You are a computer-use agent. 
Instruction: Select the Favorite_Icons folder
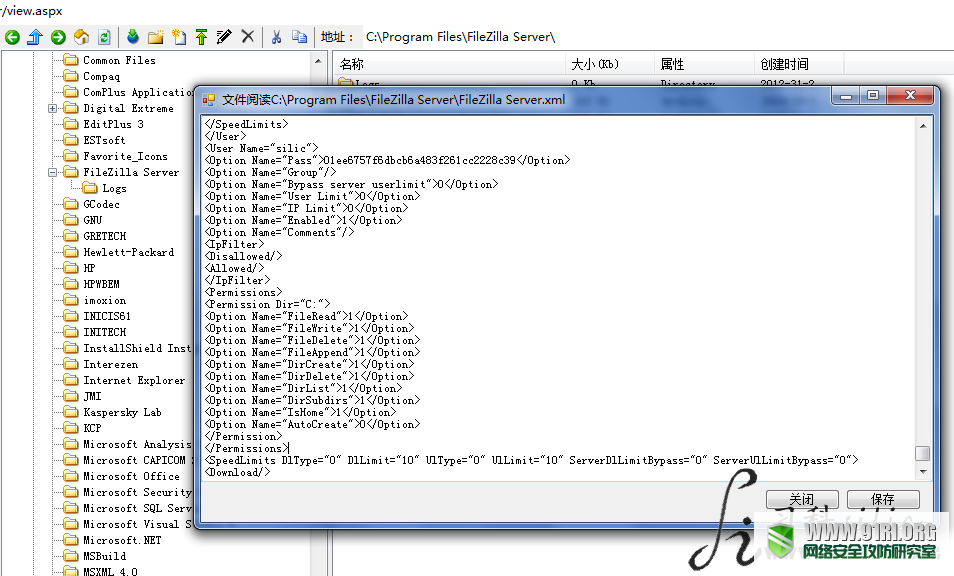[125, 156]
